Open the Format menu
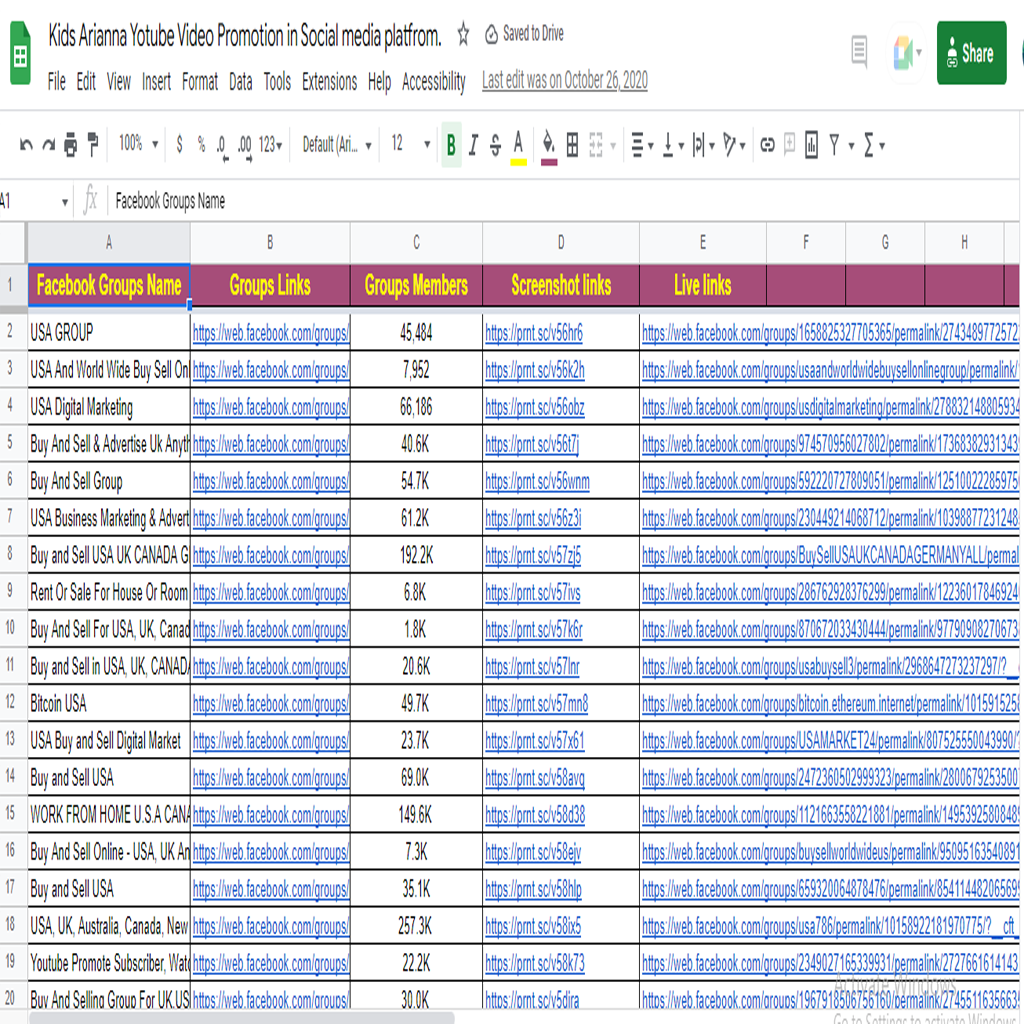Image resolution: width=1024 pixels, height=1024 pixels. click(x=200, y=82)
